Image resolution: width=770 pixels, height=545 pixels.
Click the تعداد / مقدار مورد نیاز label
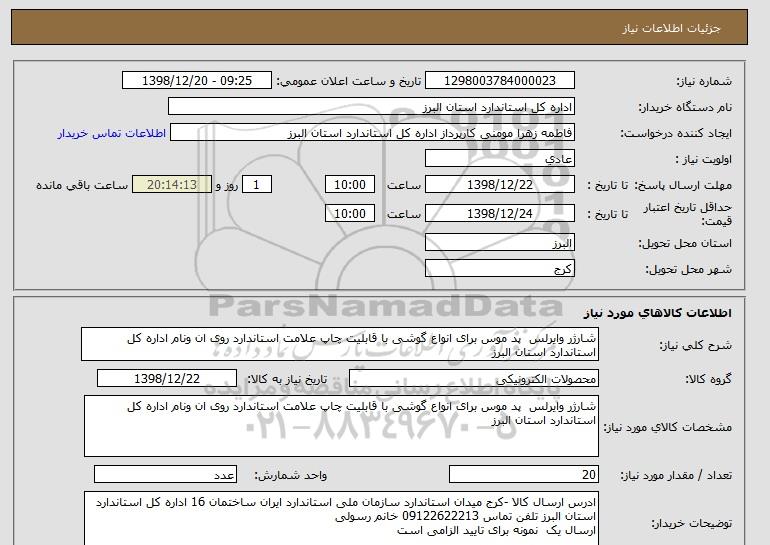pos(676,475)
